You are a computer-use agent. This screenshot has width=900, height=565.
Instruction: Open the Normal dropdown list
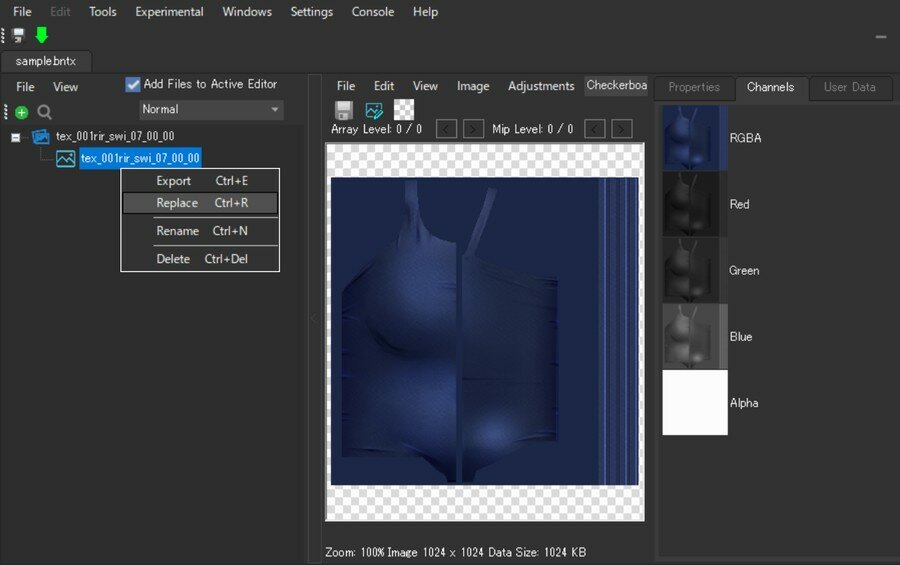pos(211,109)
